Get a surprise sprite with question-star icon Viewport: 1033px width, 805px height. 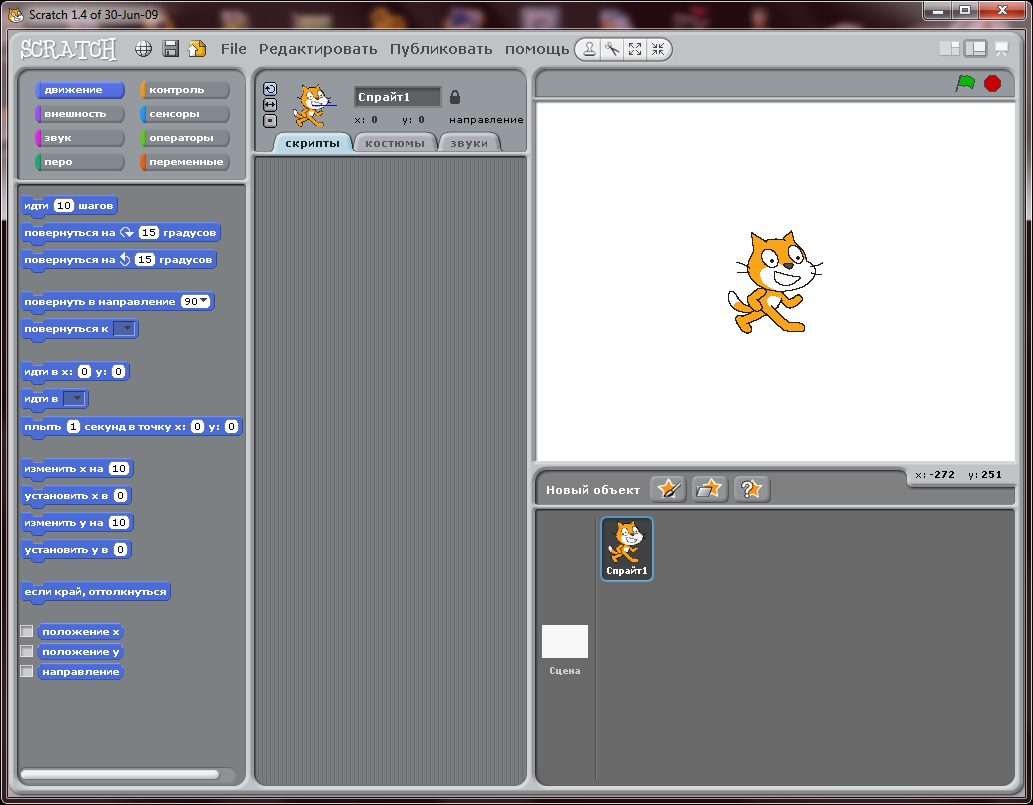(751, 489)
